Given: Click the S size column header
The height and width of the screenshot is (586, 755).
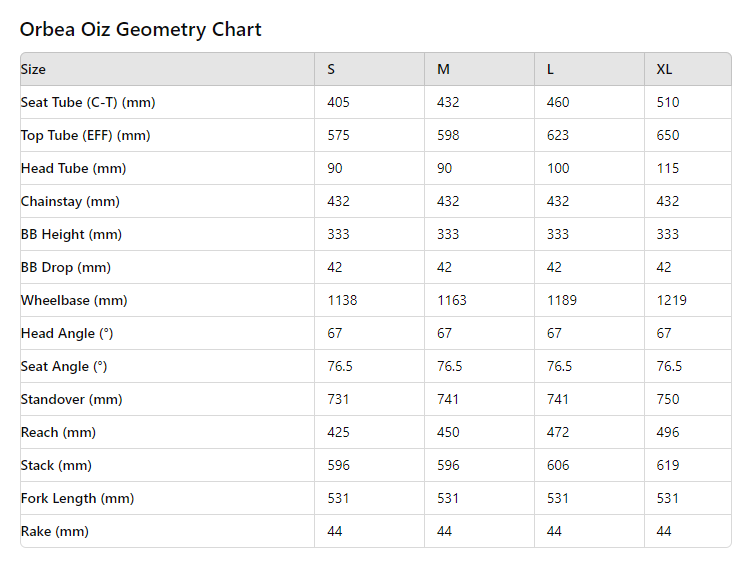Looking at the screenshot, I should (331, 69).
